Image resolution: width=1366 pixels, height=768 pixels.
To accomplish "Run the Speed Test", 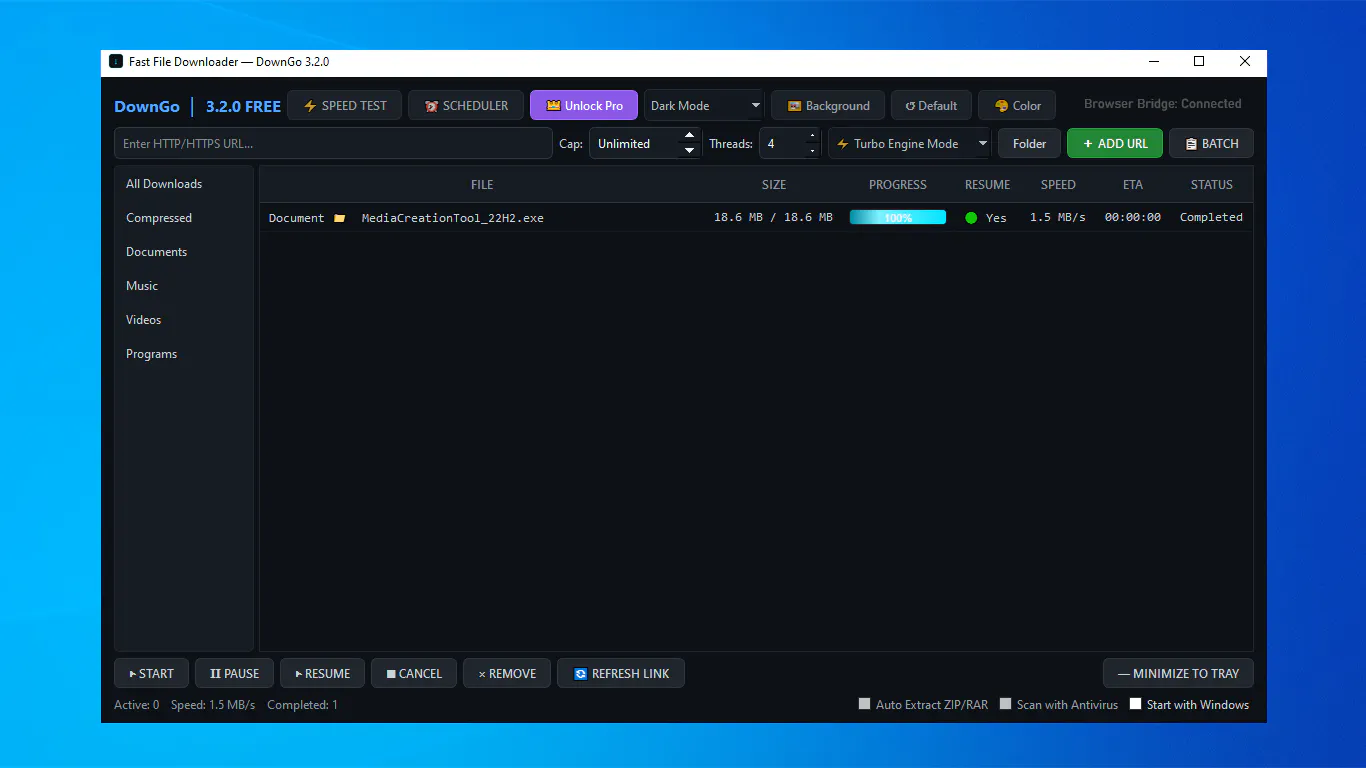I will click(345, 105).
